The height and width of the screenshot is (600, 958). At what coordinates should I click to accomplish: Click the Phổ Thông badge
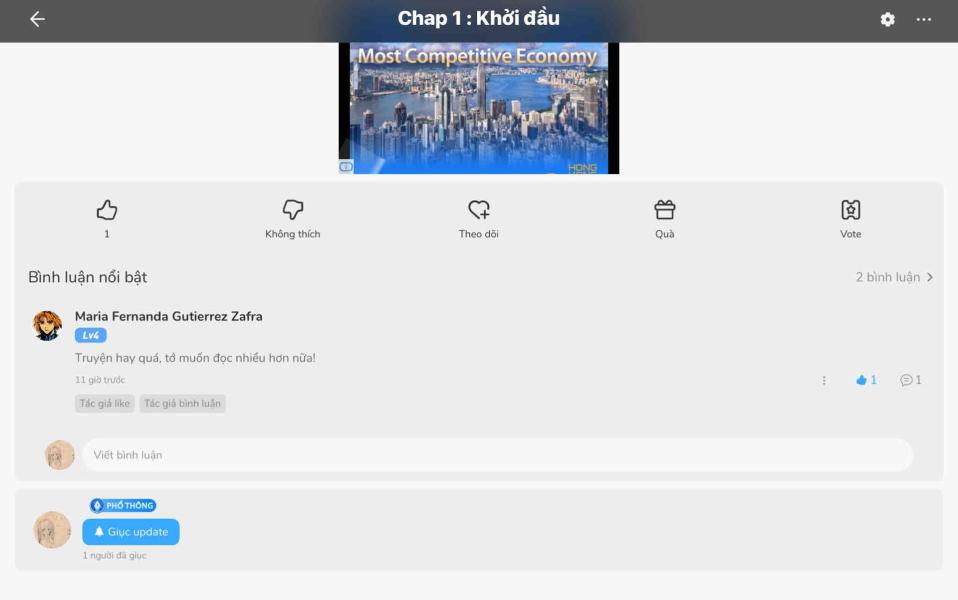tap(123, 505)
